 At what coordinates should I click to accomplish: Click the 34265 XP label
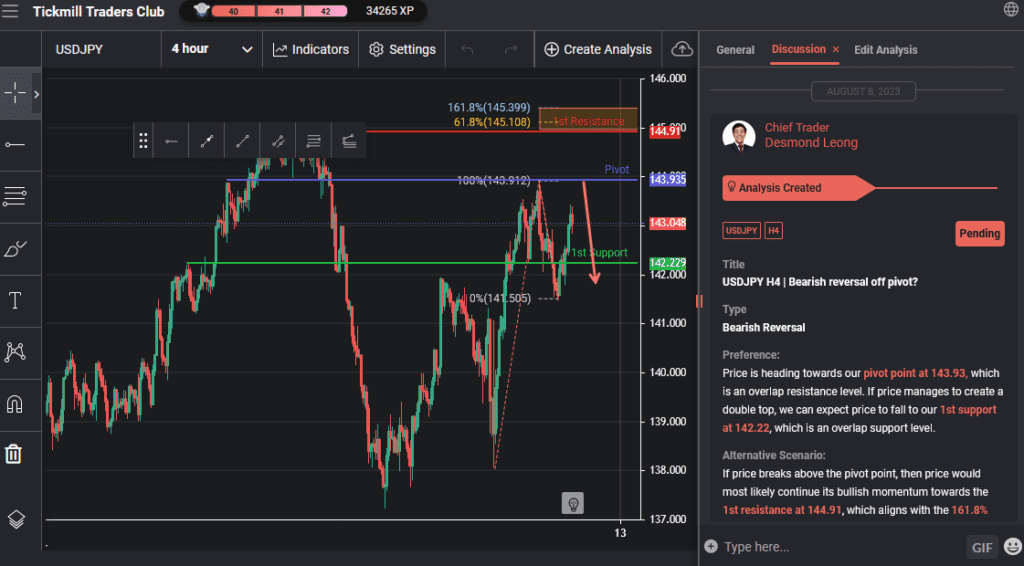pyautogui.click(x=390, y=11)
